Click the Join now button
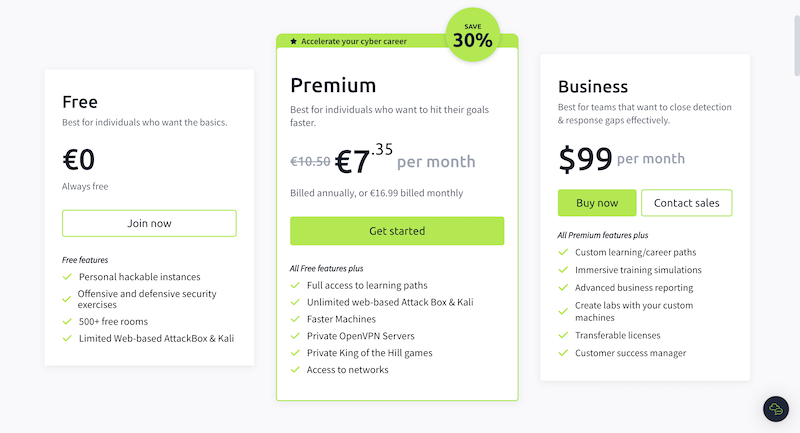The image size is (800, 433). coord(149,223)
